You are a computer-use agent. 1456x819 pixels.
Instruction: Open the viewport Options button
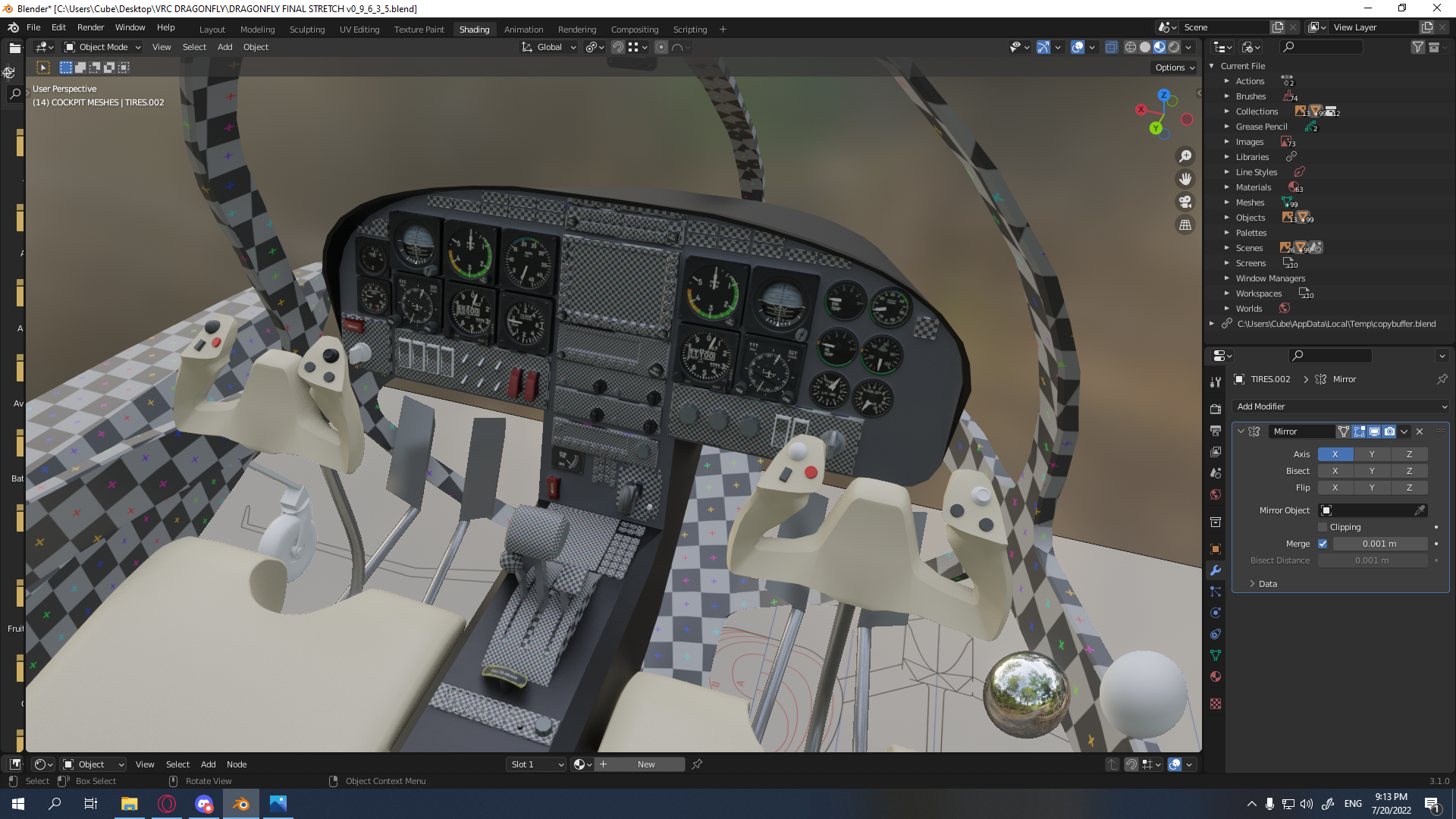1175,67
